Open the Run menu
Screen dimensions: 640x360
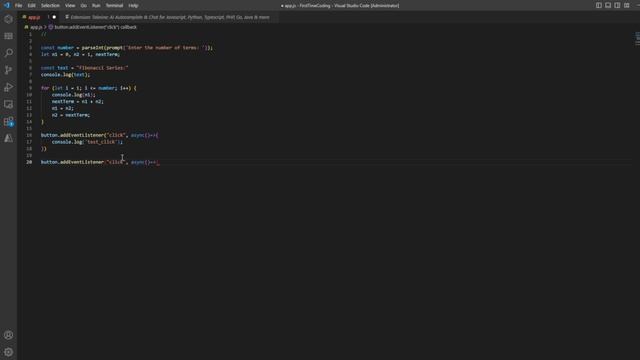96,6
